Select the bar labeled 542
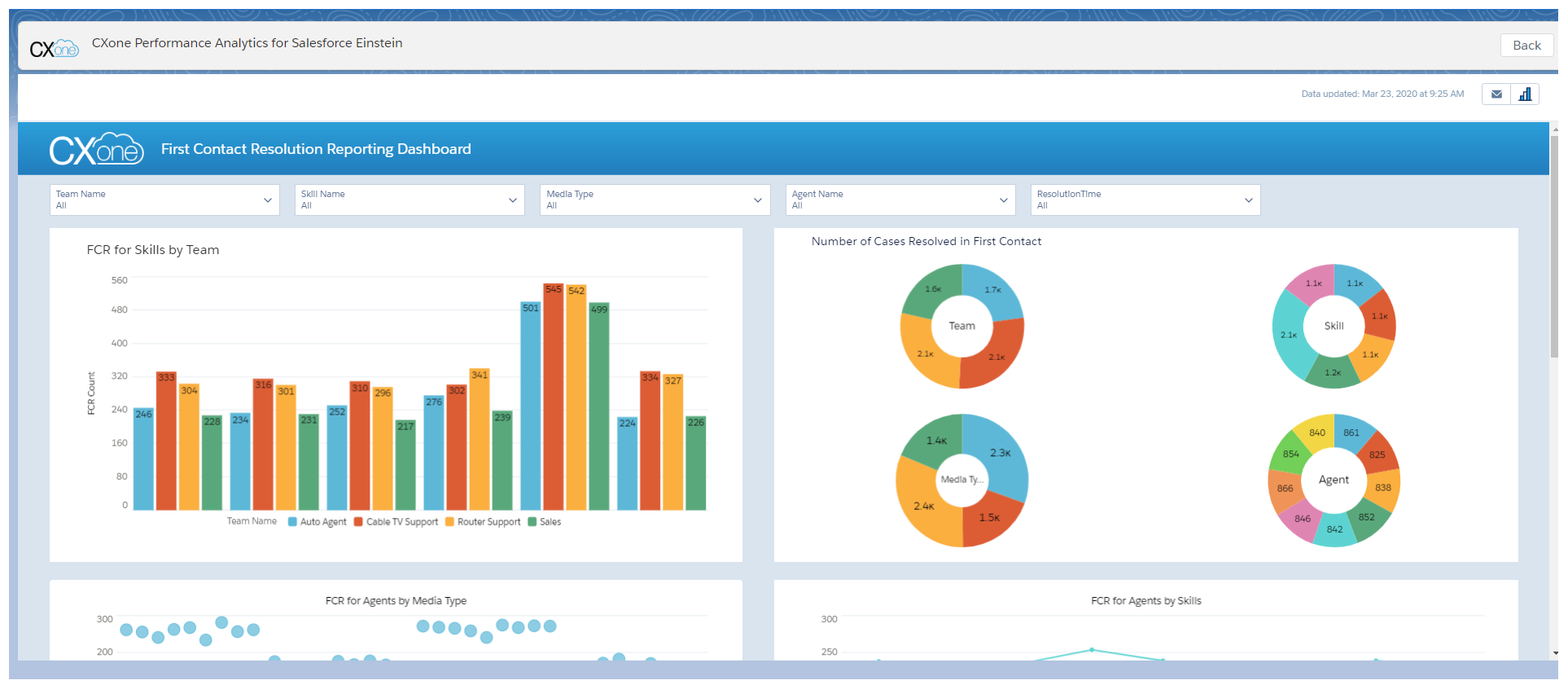The image size is (1568, 689). (576, 397)
